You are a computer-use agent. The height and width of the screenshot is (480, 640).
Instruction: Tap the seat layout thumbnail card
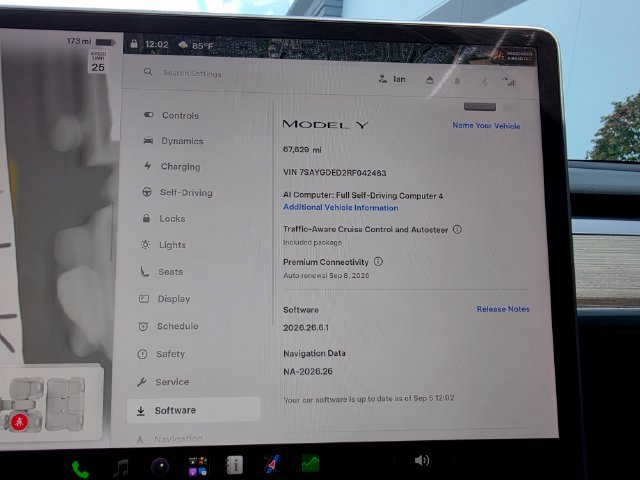pyautogui.click(x=50, y=402)
